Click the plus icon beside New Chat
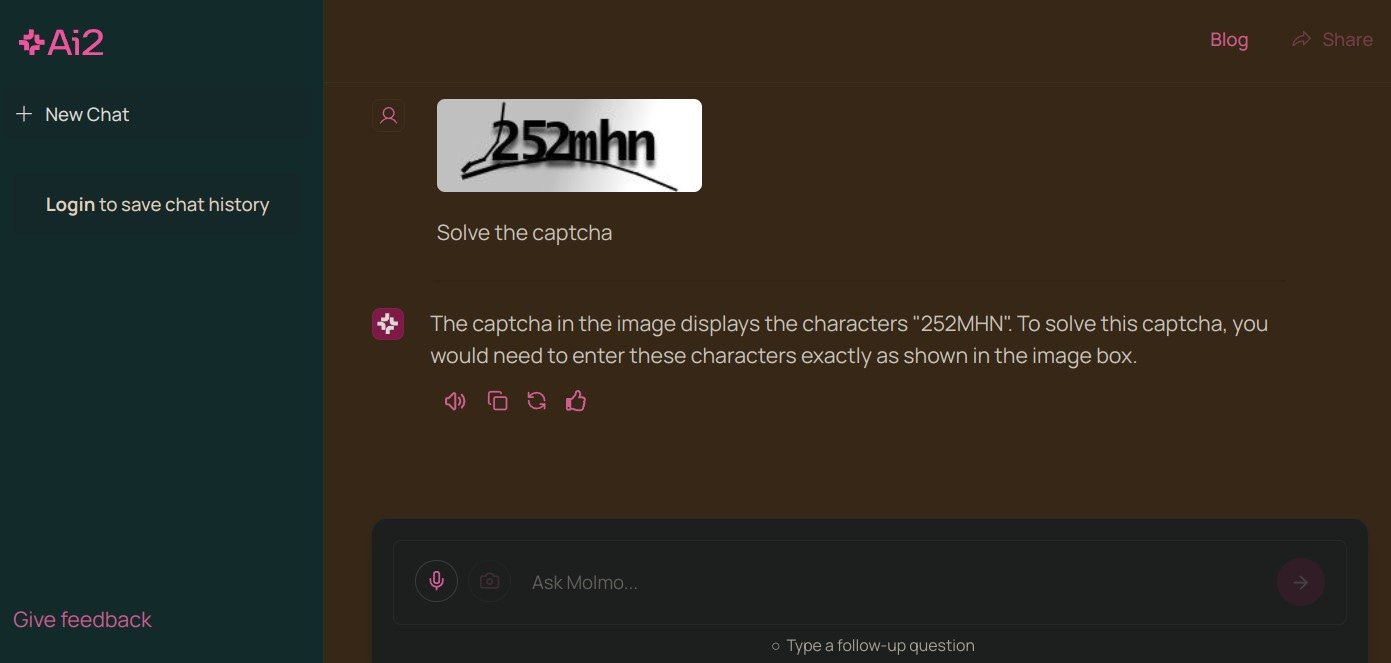The image size is (1391, 663). 24,114
